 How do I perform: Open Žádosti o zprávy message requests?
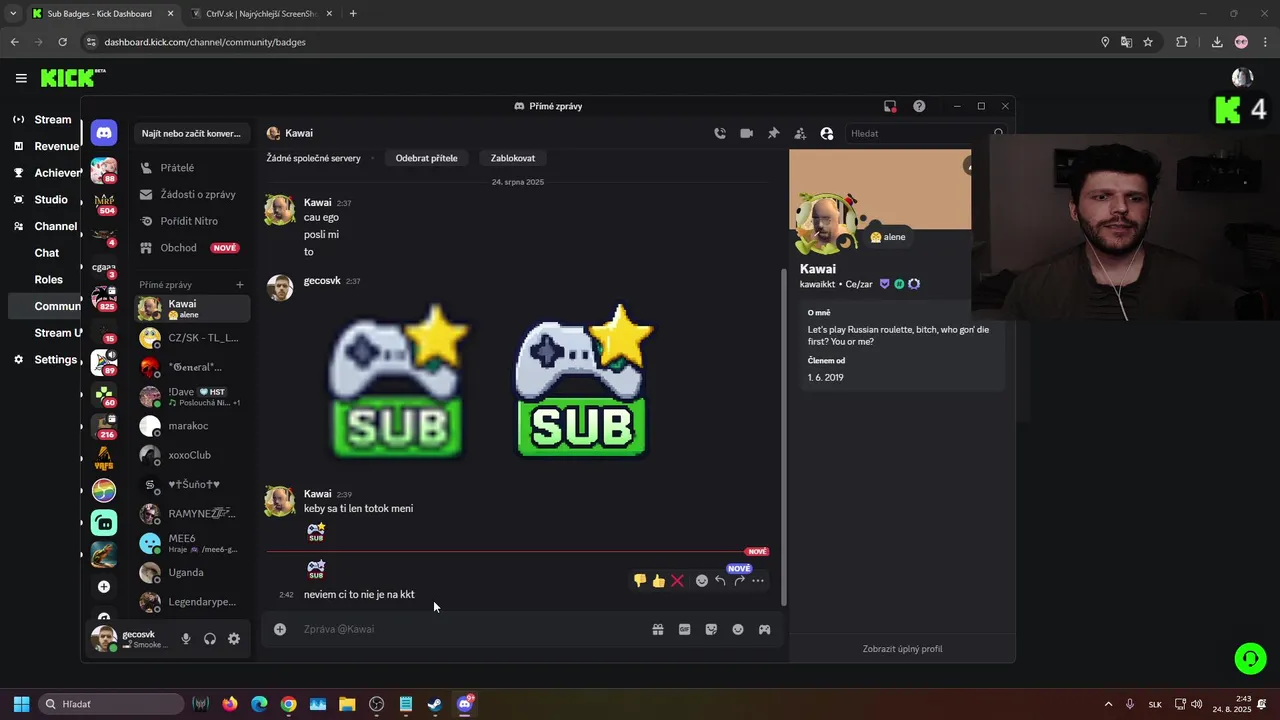click(192, 194)
